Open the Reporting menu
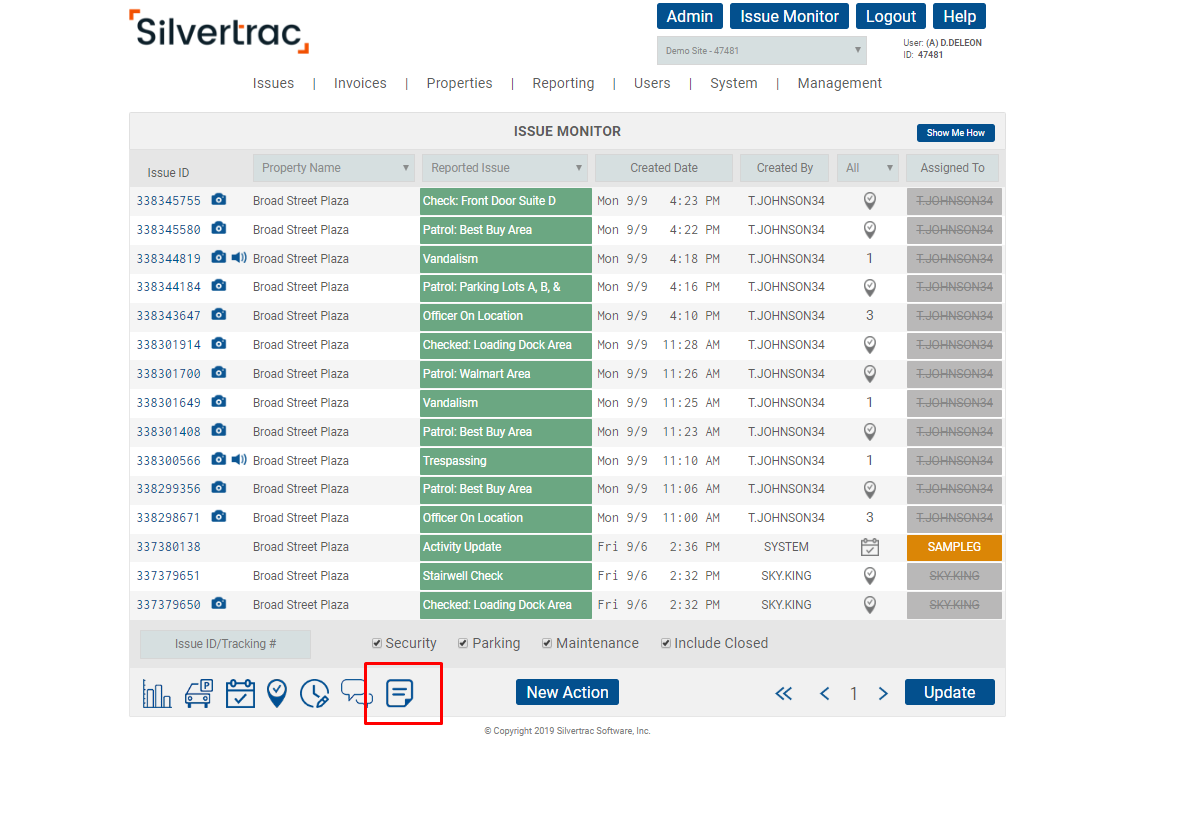 [563, 83]
